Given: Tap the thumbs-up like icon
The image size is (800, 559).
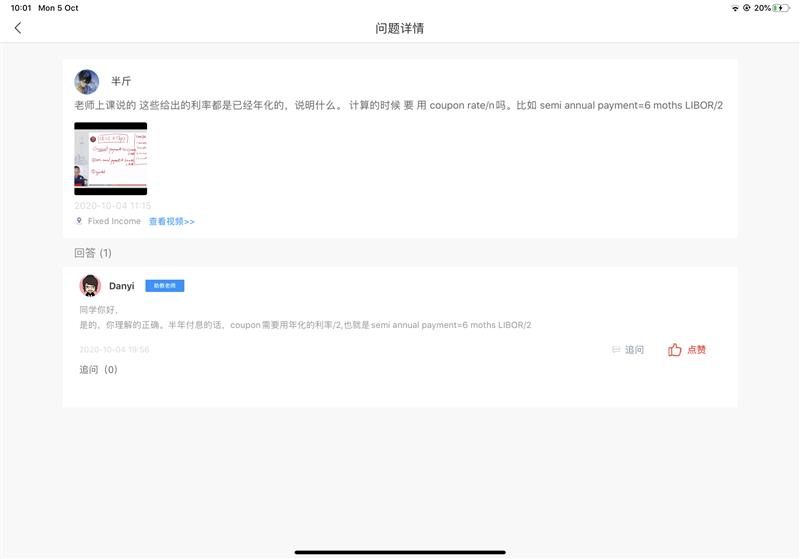Looking at the screenshot, I should tap(675, 350).
